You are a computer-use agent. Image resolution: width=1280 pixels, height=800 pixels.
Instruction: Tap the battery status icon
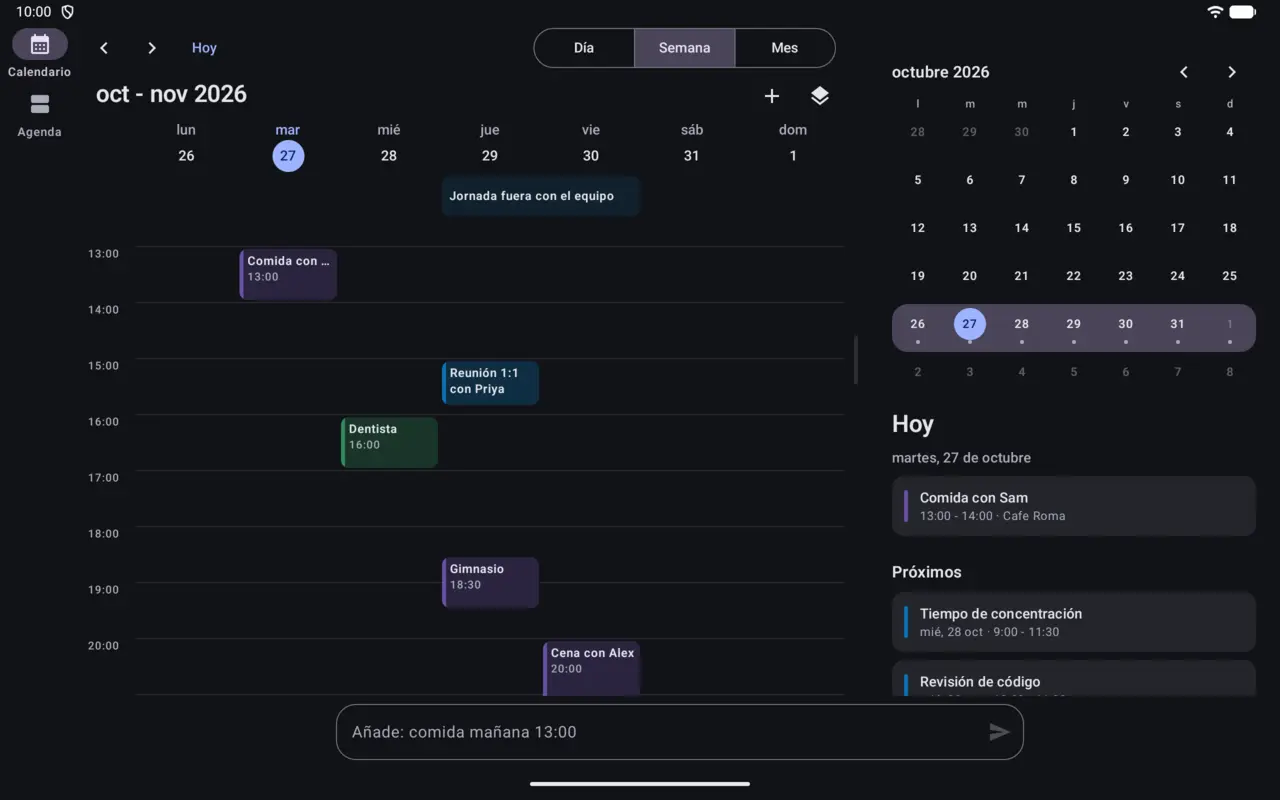click(1243, 12)
